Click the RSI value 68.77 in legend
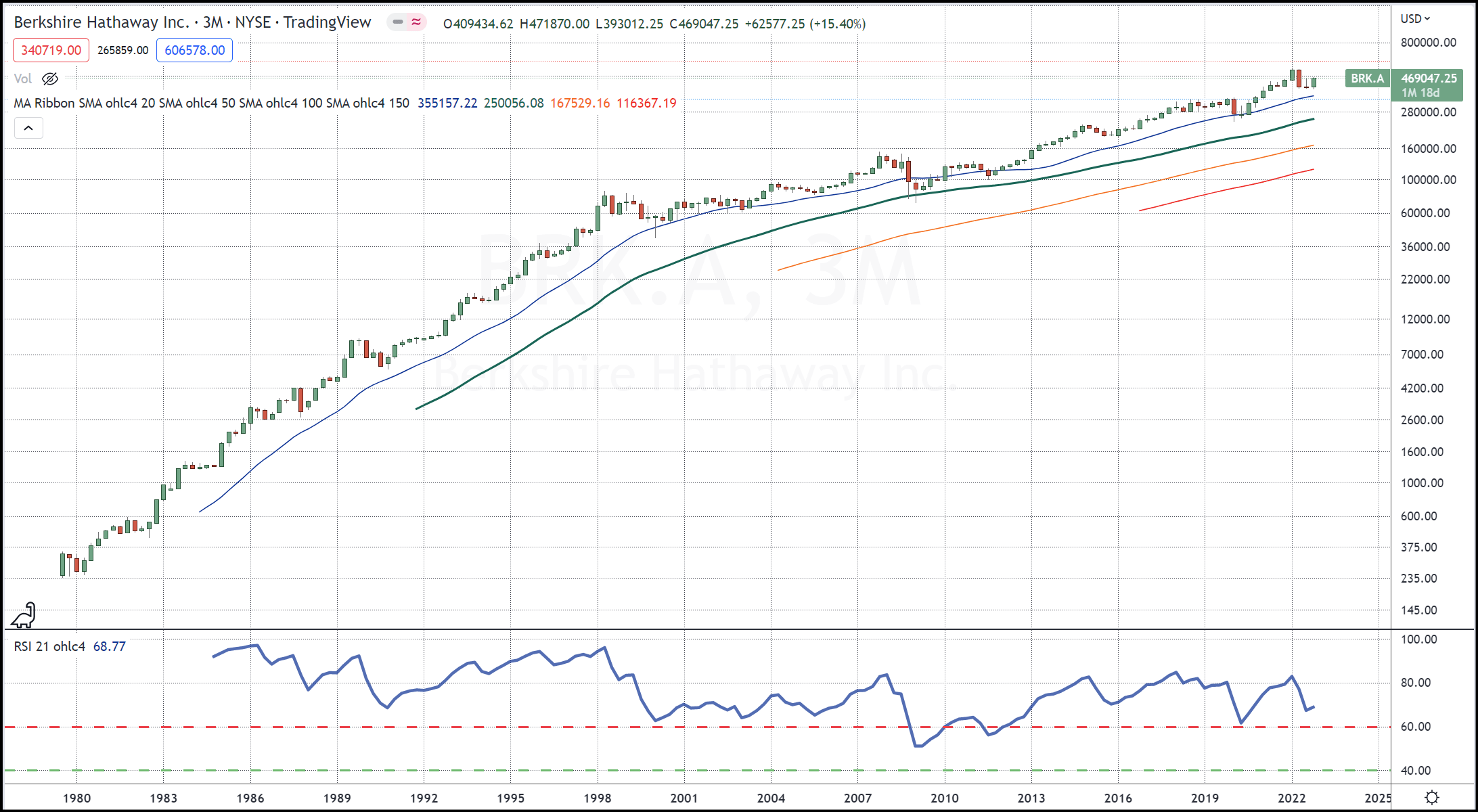This screenshot has height=812, width=1478. tap(110, 646)
